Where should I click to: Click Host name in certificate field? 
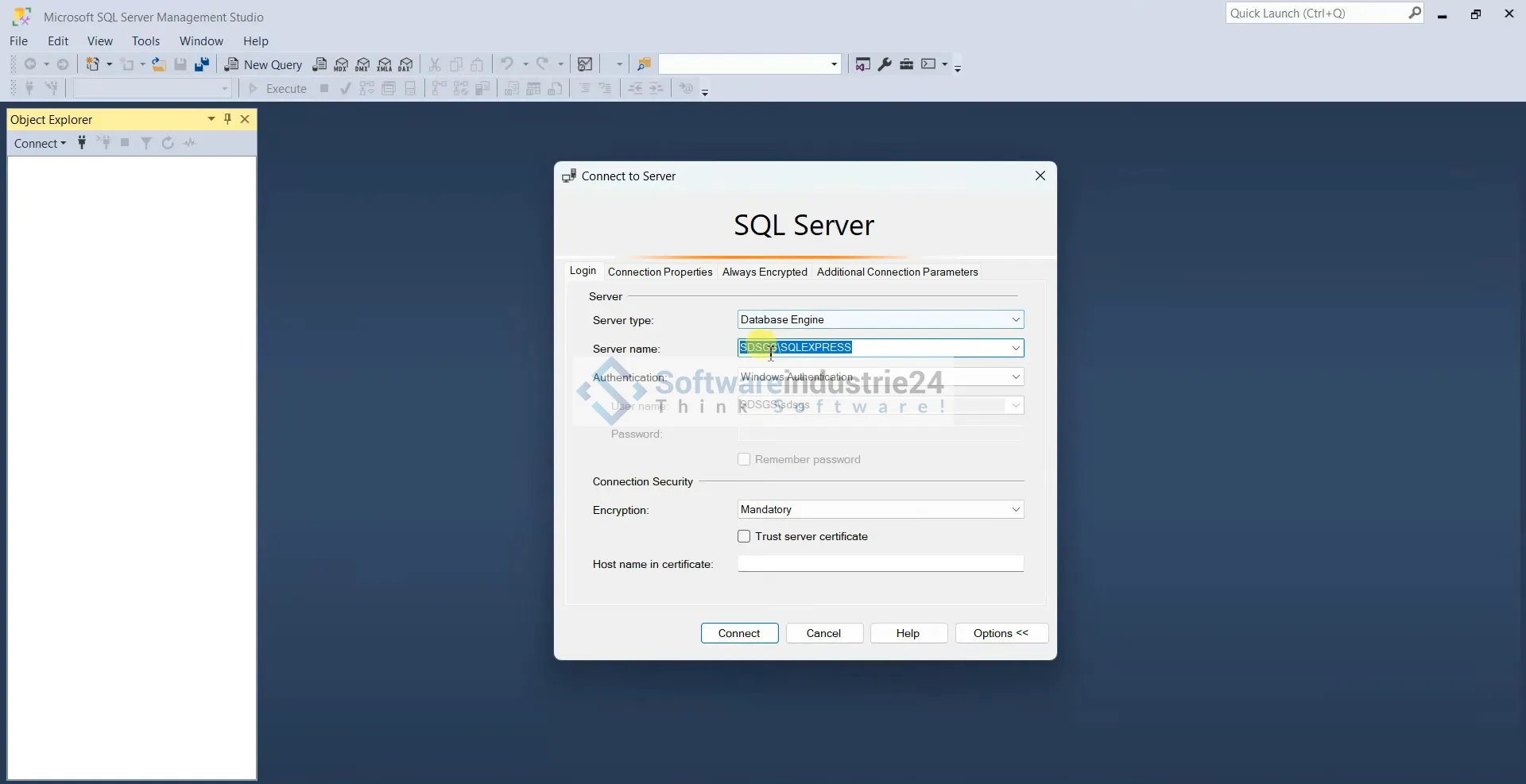pyautogui.click(x=880, y=564)
